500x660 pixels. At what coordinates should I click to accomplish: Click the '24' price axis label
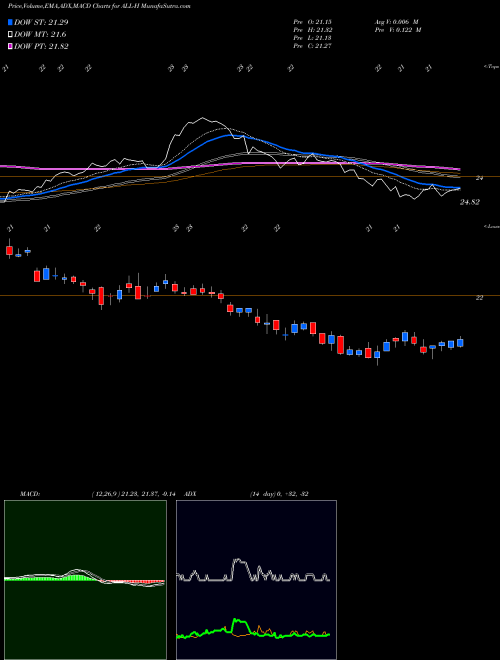[479, 178]
